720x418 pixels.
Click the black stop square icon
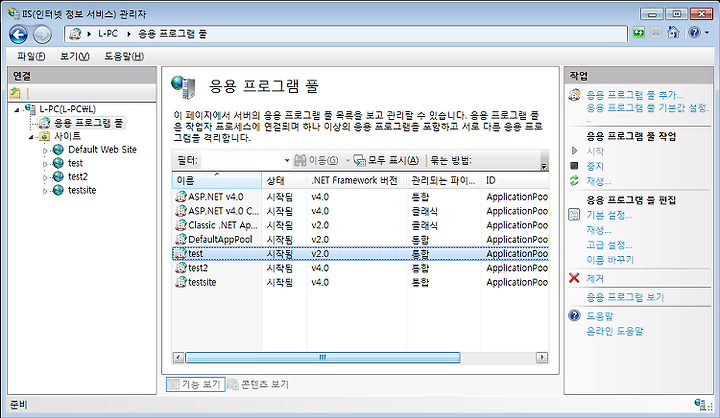(x=574, y=166)
